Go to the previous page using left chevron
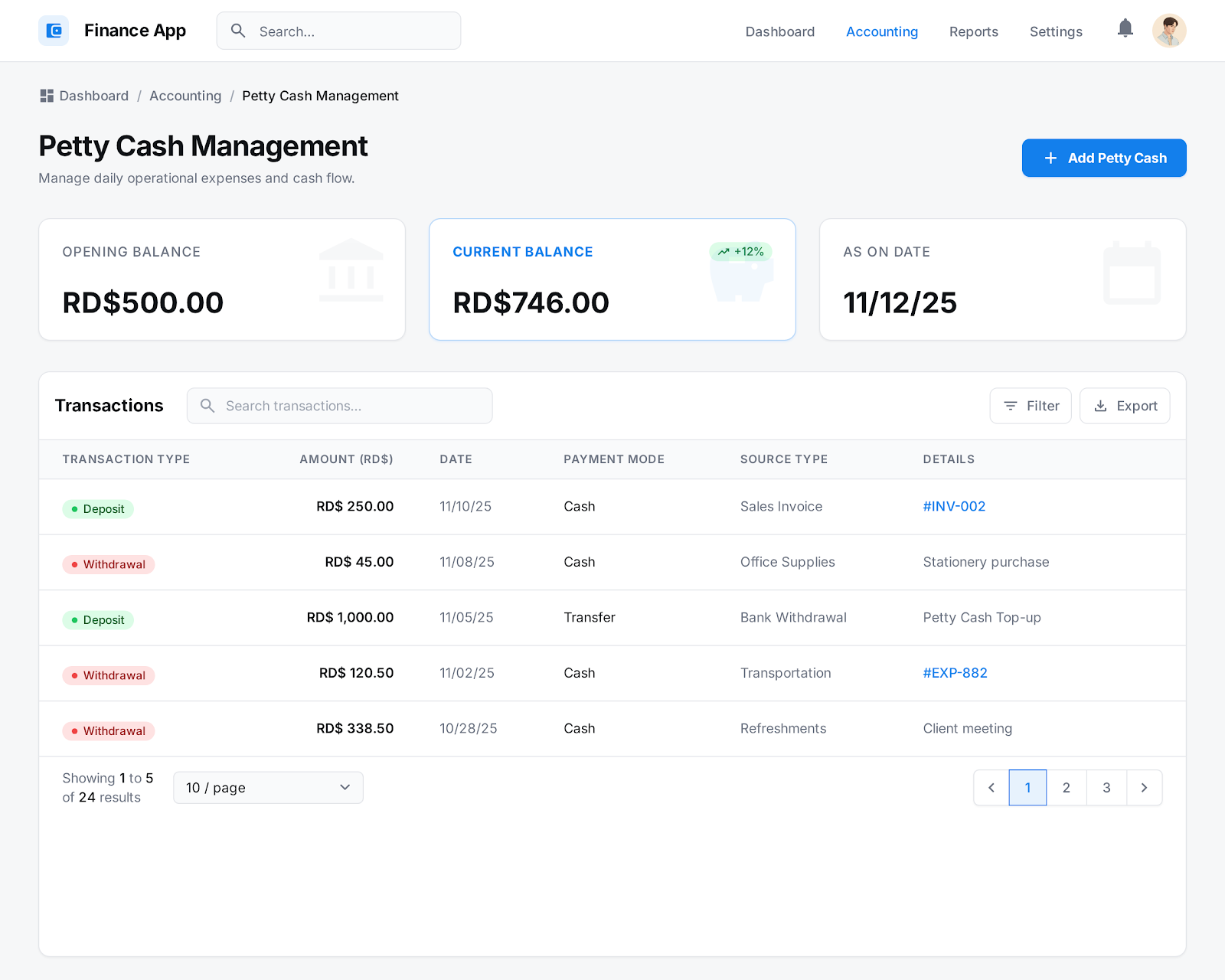 [x=991, y=788]
